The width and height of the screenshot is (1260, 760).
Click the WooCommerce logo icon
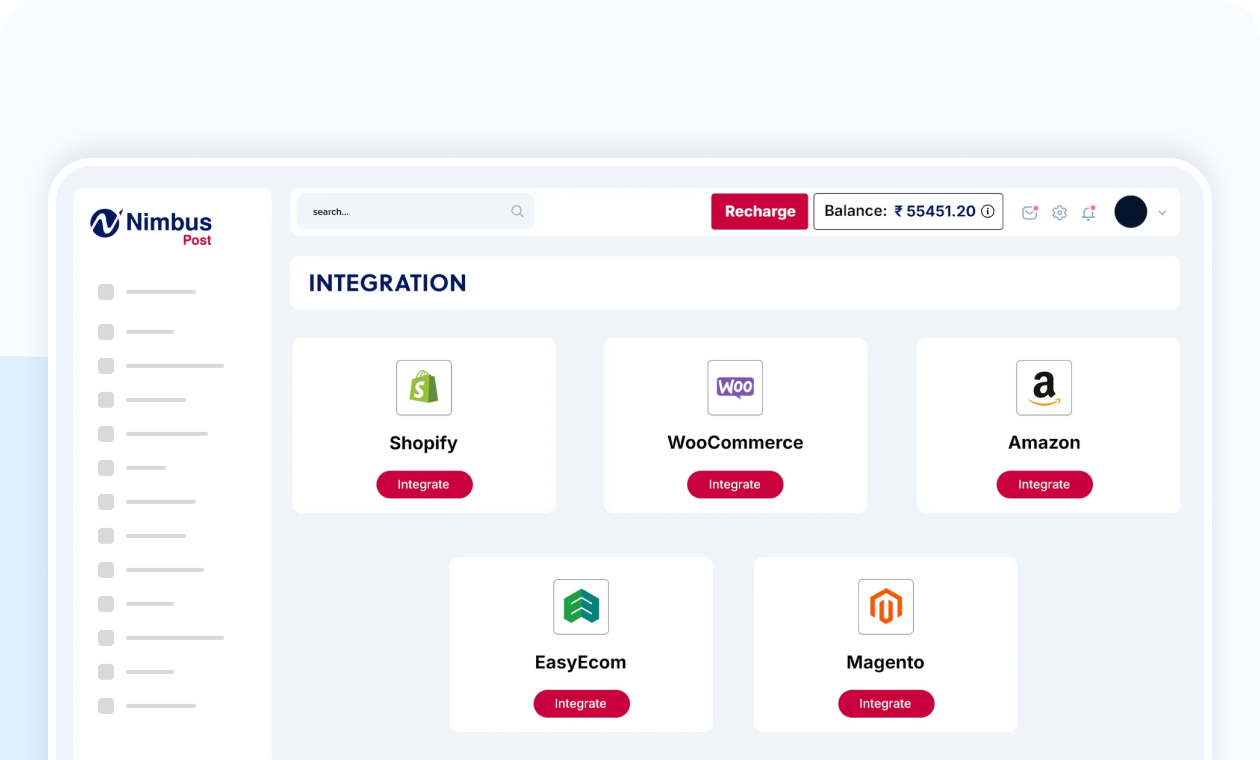(x=735, y=388)
